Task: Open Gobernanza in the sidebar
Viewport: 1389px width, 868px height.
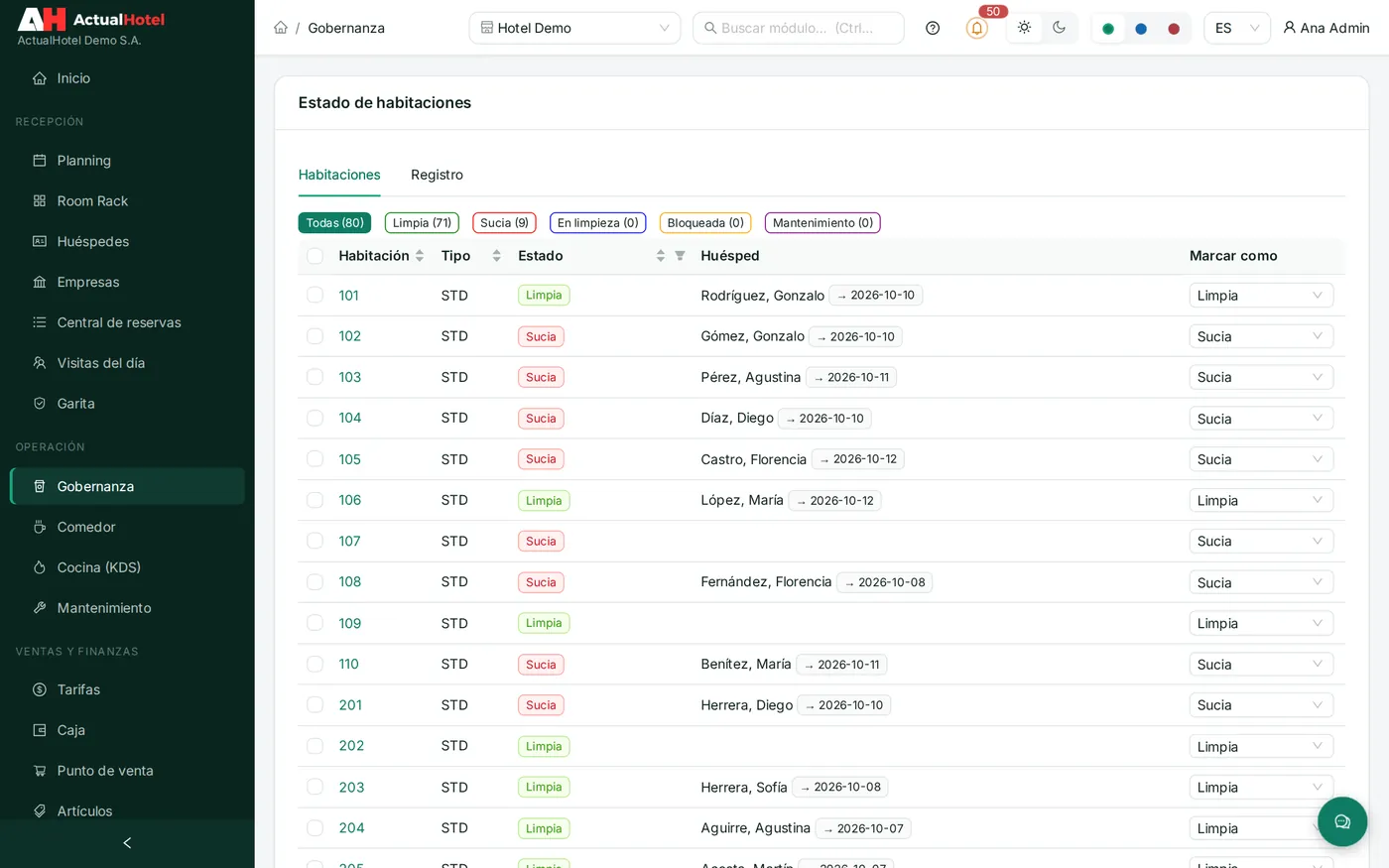Action: (127, 486)
